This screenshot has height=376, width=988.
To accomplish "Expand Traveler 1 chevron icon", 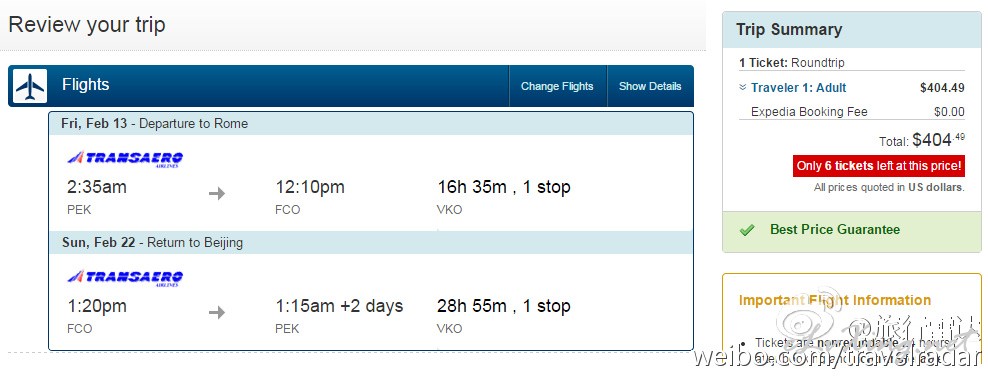I will click(x=743, y=88).
